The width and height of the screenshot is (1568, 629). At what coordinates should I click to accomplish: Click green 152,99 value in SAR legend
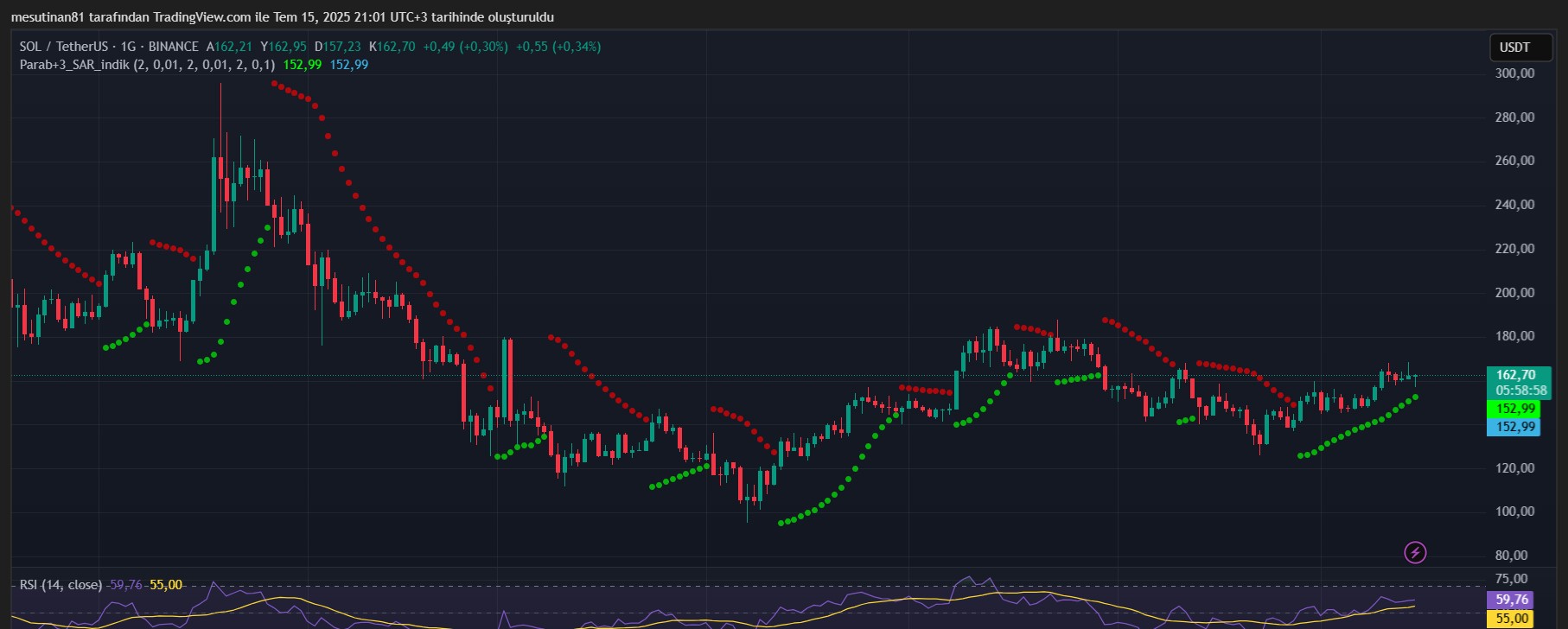click(303, 65)
